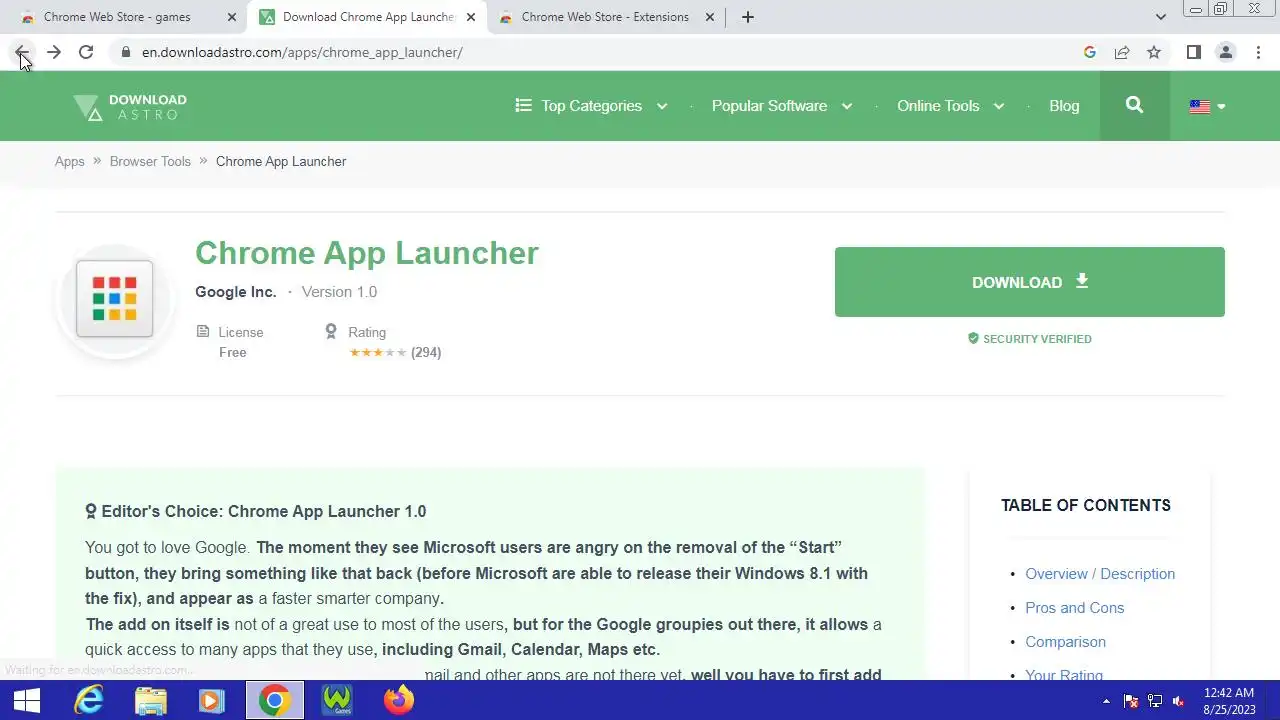Click TABLE OF CONTENTS heading
The width and height of the screenshot is (1280, 720).
tap(1086, 505)
